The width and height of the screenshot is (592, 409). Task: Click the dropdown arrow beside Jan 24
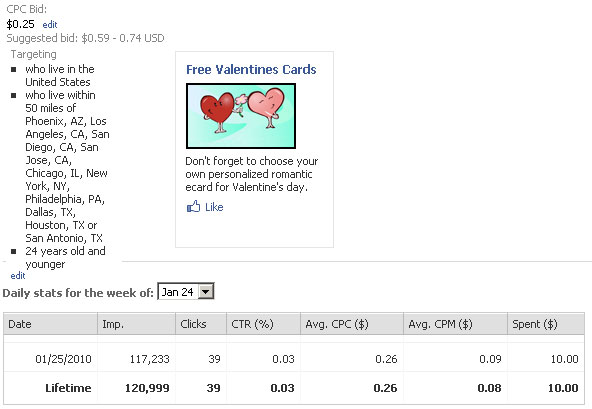[x=206, y=292]
